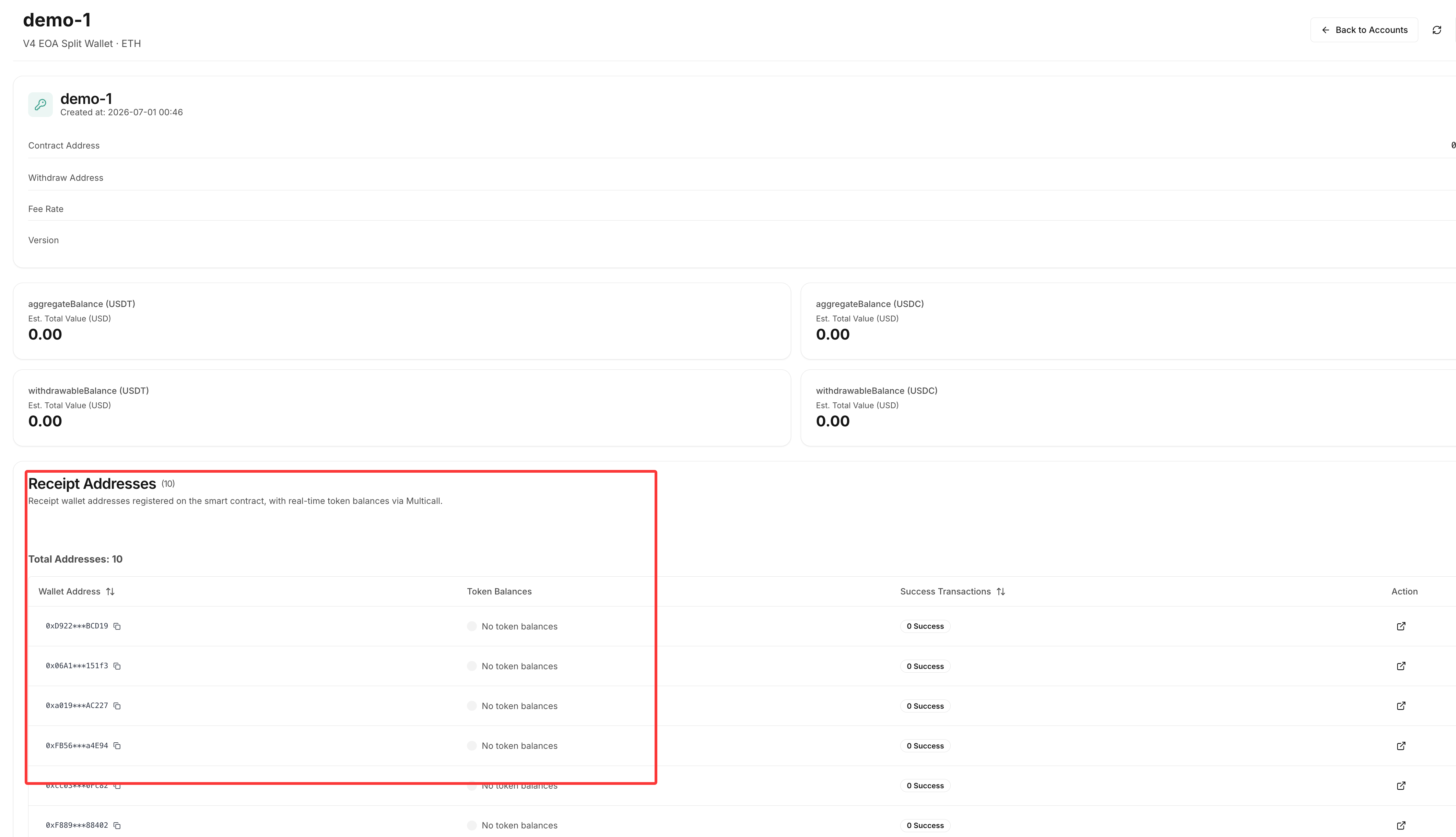Image resolution: width=1456 pixels, height=837 pixels.
Task: Click 0 Success badge in 0xF889***88402 row
Action: (x=925, y=825)
